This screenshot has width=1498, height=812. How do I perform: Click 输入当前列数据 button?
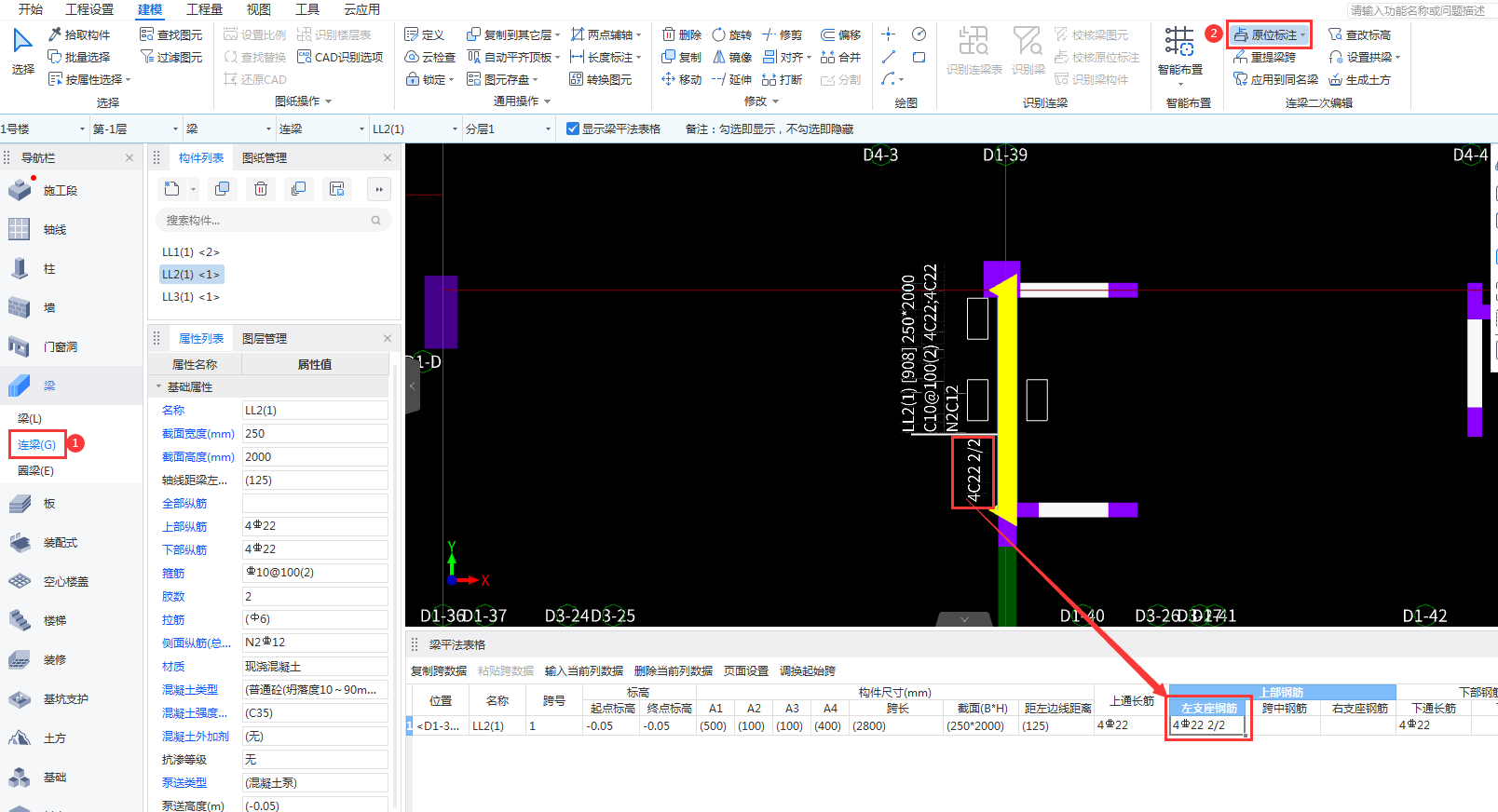(x=584, y=670)
